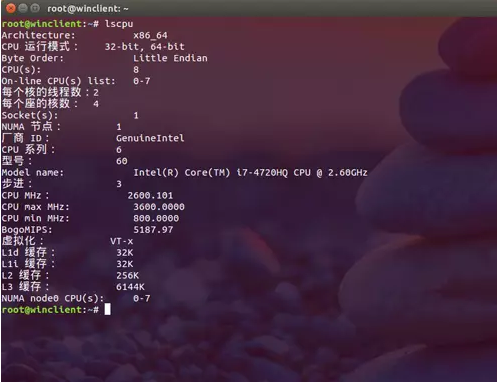Click the 'NUMA node0 CPU(s):' label
The height and width of the screenshot is (382, 497).
tap(53, 298)
